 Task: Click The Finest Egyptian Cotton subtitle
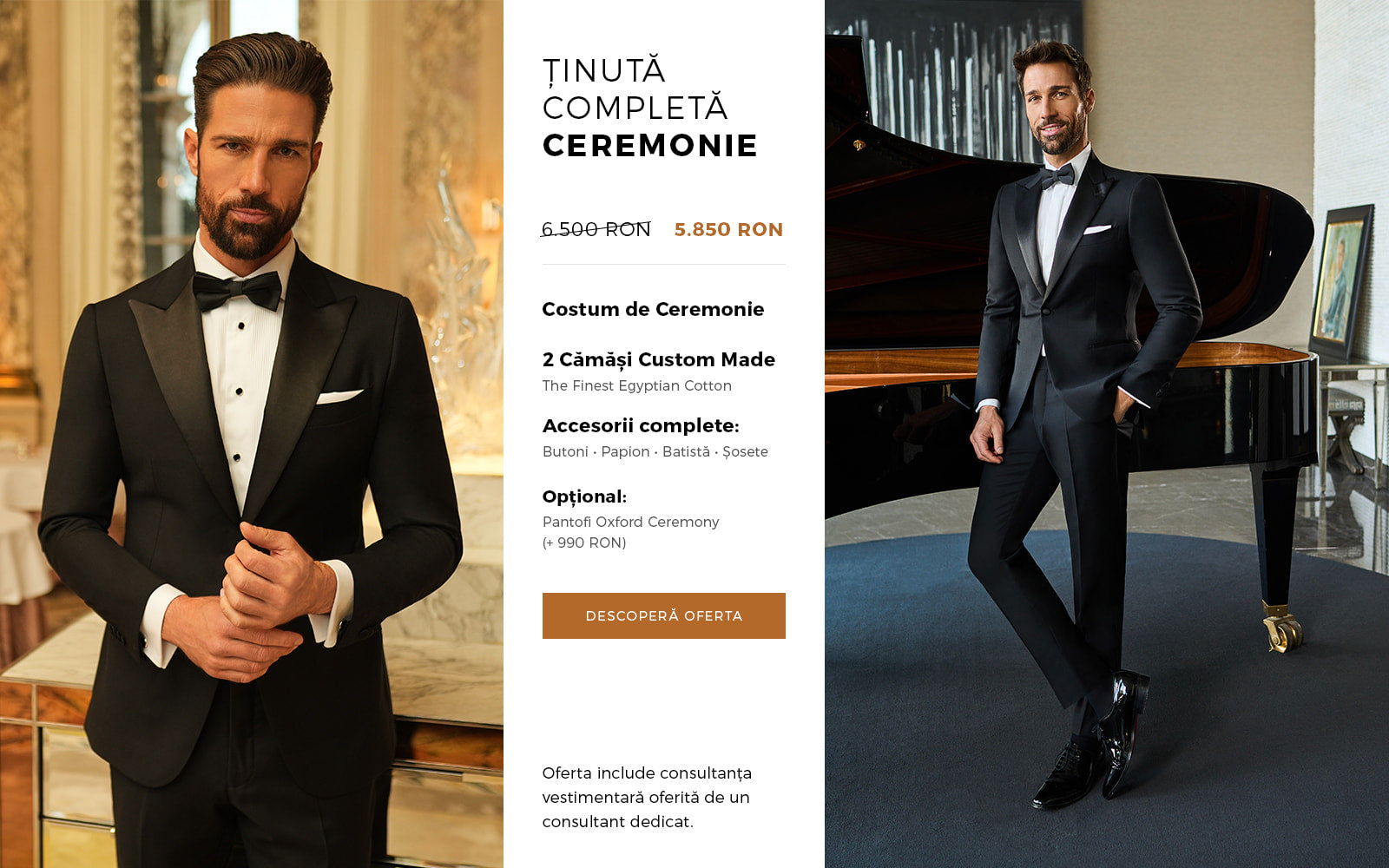(637, 385)
